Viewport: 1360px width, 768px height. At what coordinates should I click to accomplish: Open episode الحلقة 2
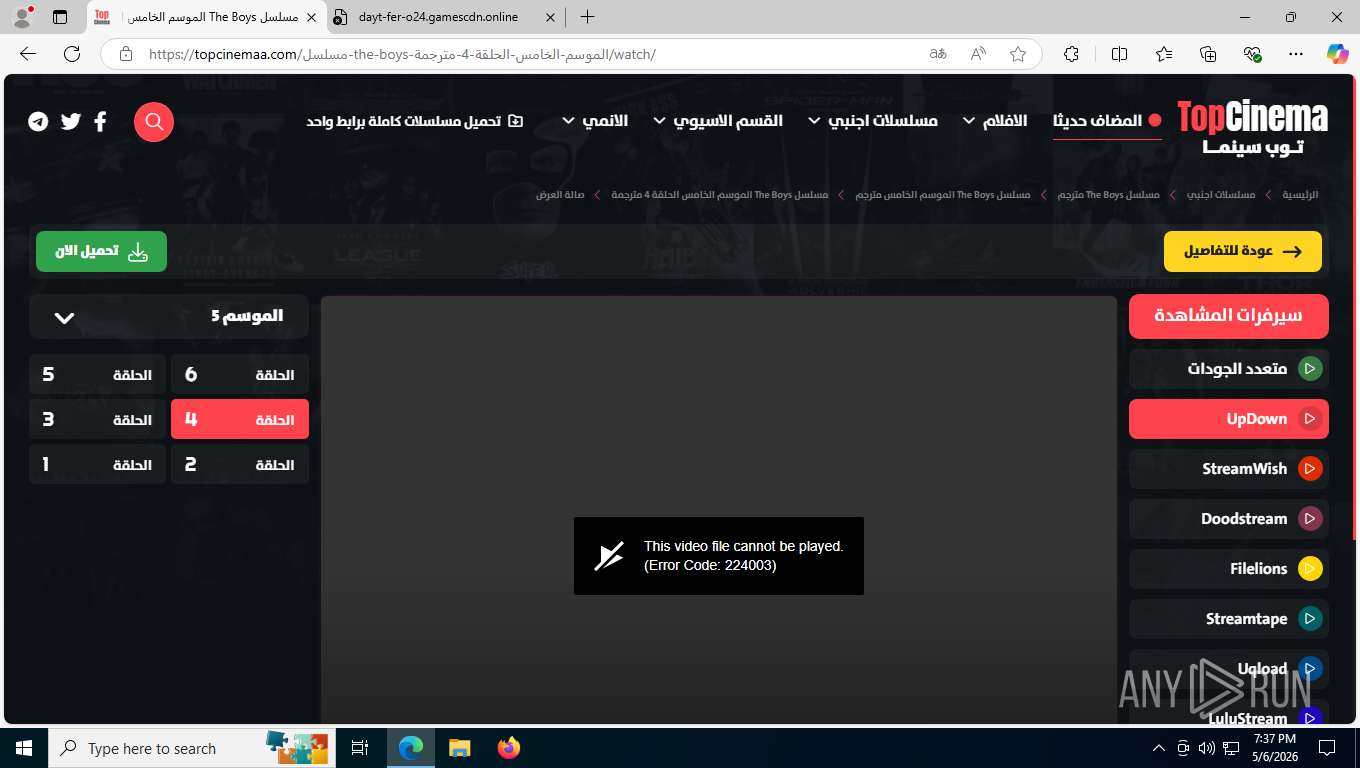coord(240,465)
